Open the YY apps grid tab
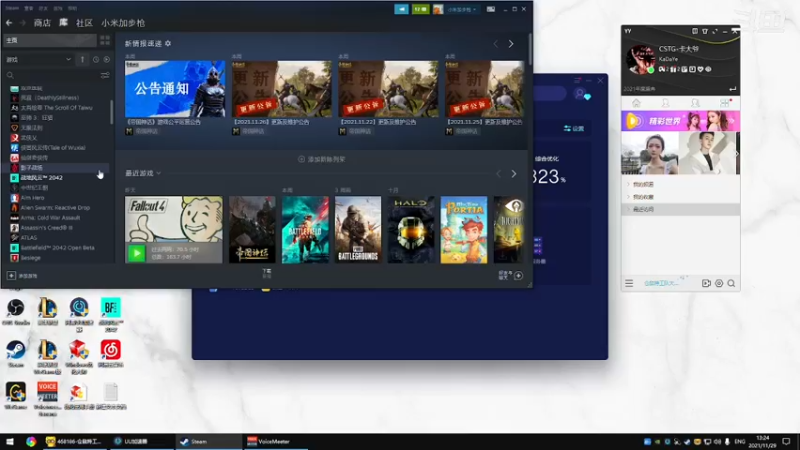The image size is (800, 450). [725, 103]
